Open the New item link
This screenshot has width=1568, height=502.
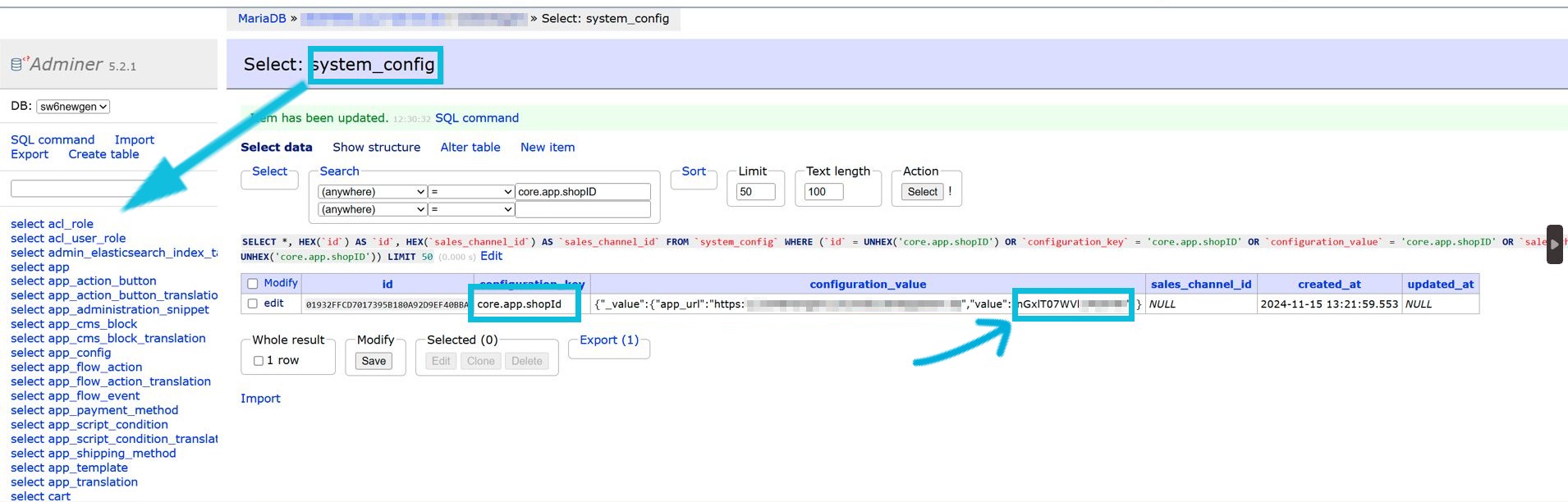point(548,148)
